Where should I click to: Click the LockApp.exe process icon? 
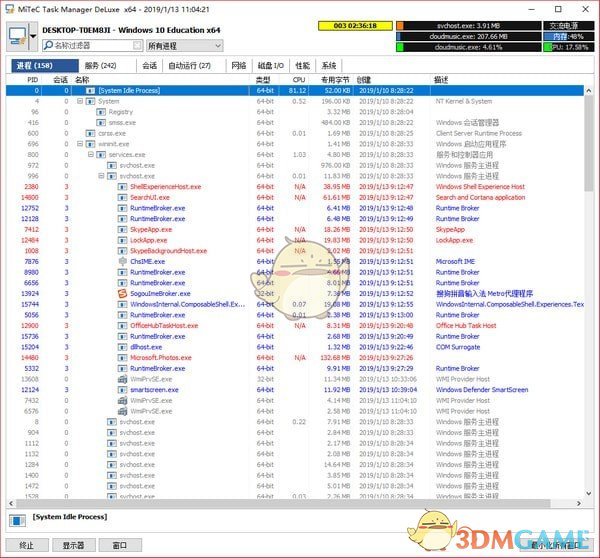click(122, 240)
